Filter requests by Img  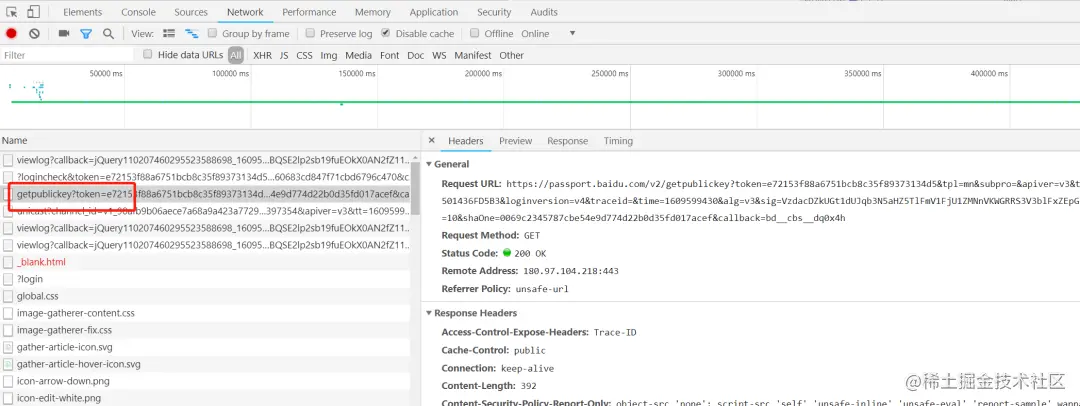pyautogui.click(x=329, y=55)
